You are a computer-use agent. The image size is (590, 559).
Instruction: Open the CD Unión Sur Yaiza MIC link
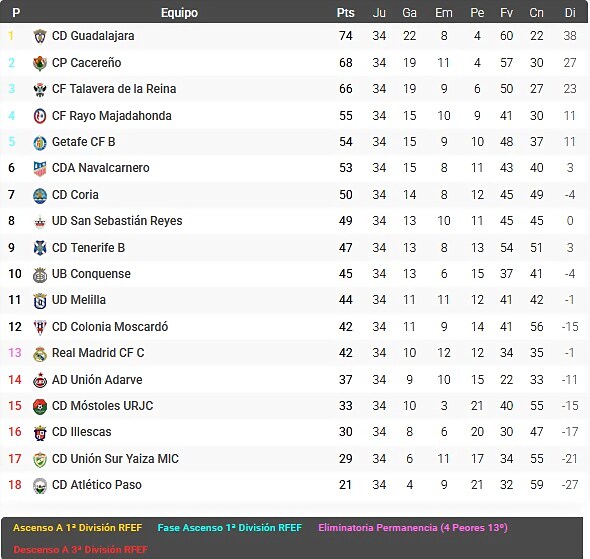[115, 459]
